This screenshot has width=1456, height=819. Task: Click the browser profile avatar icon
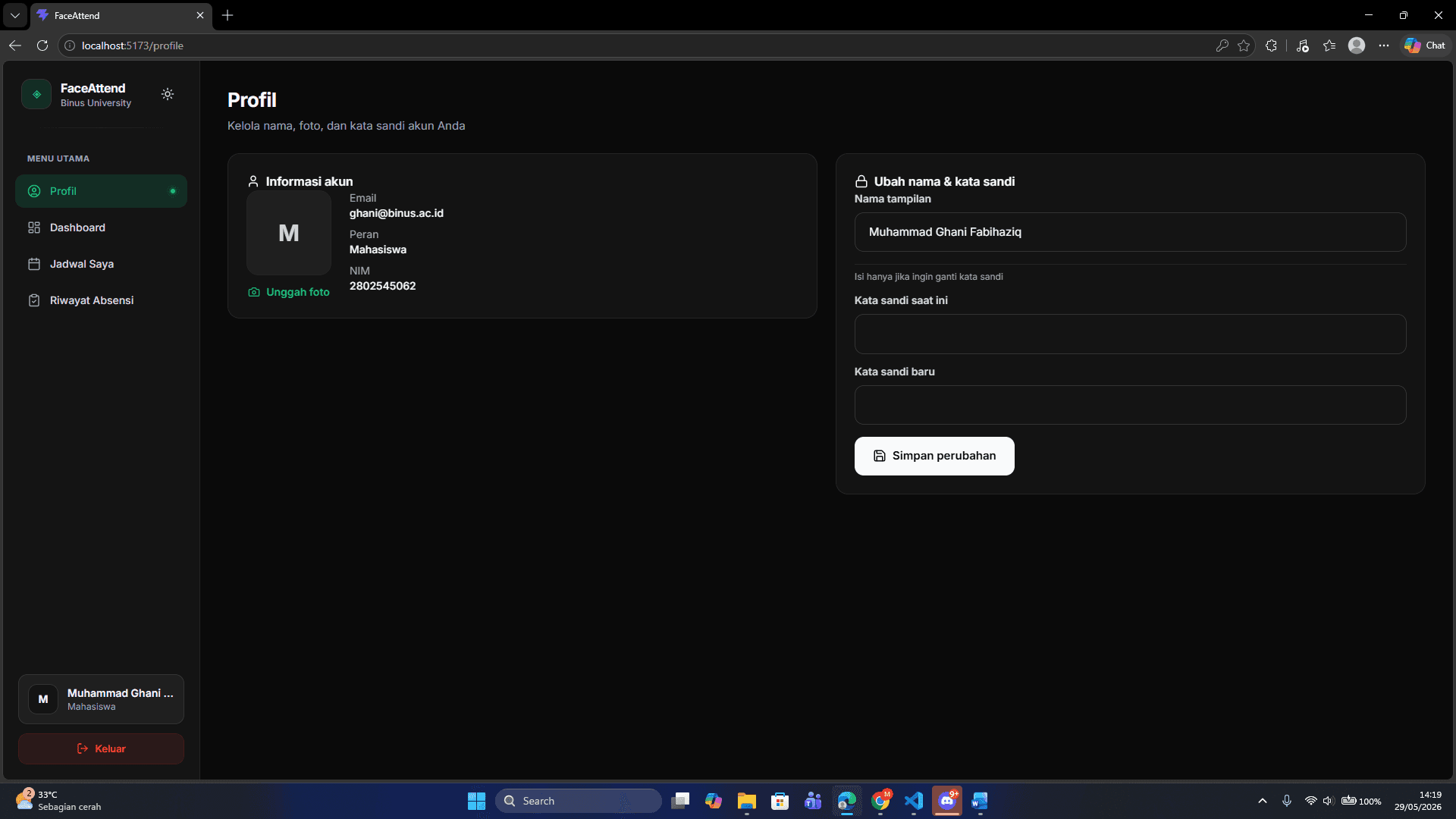point(1357,45)
